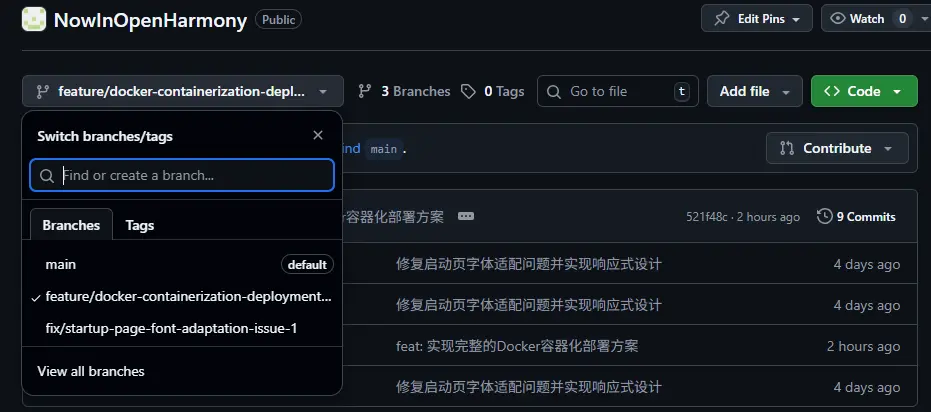This screenshot has width=931, height=412.
Task: Click the pin icon in Edit Pins
Action: pos(722,19)
